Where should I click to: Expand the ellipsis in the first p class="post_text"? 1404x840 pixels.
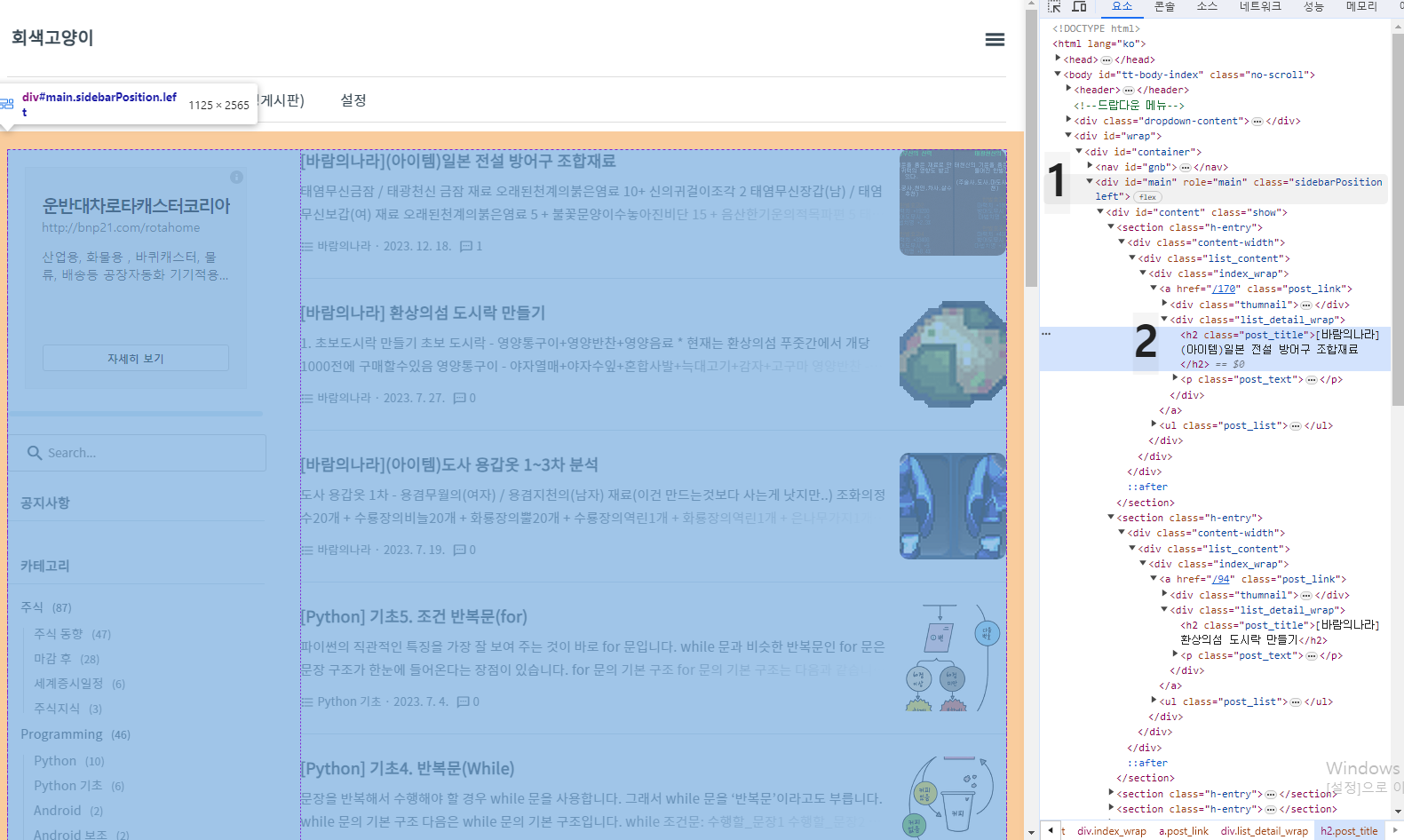[1312, 379]
